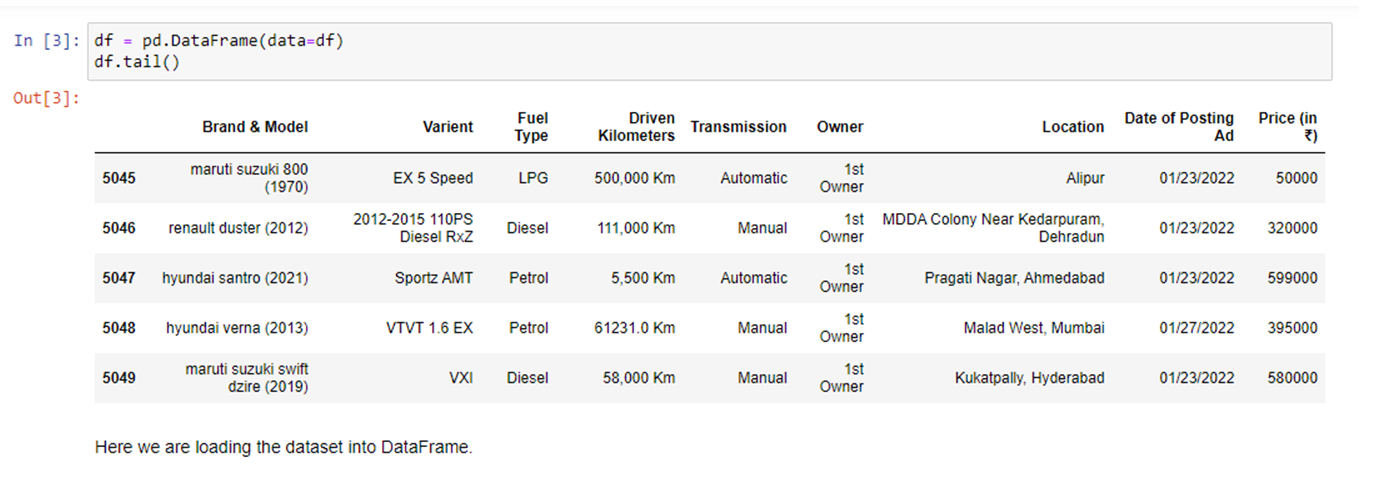Select the In [3] cell prompt label

tap(46, 41)
